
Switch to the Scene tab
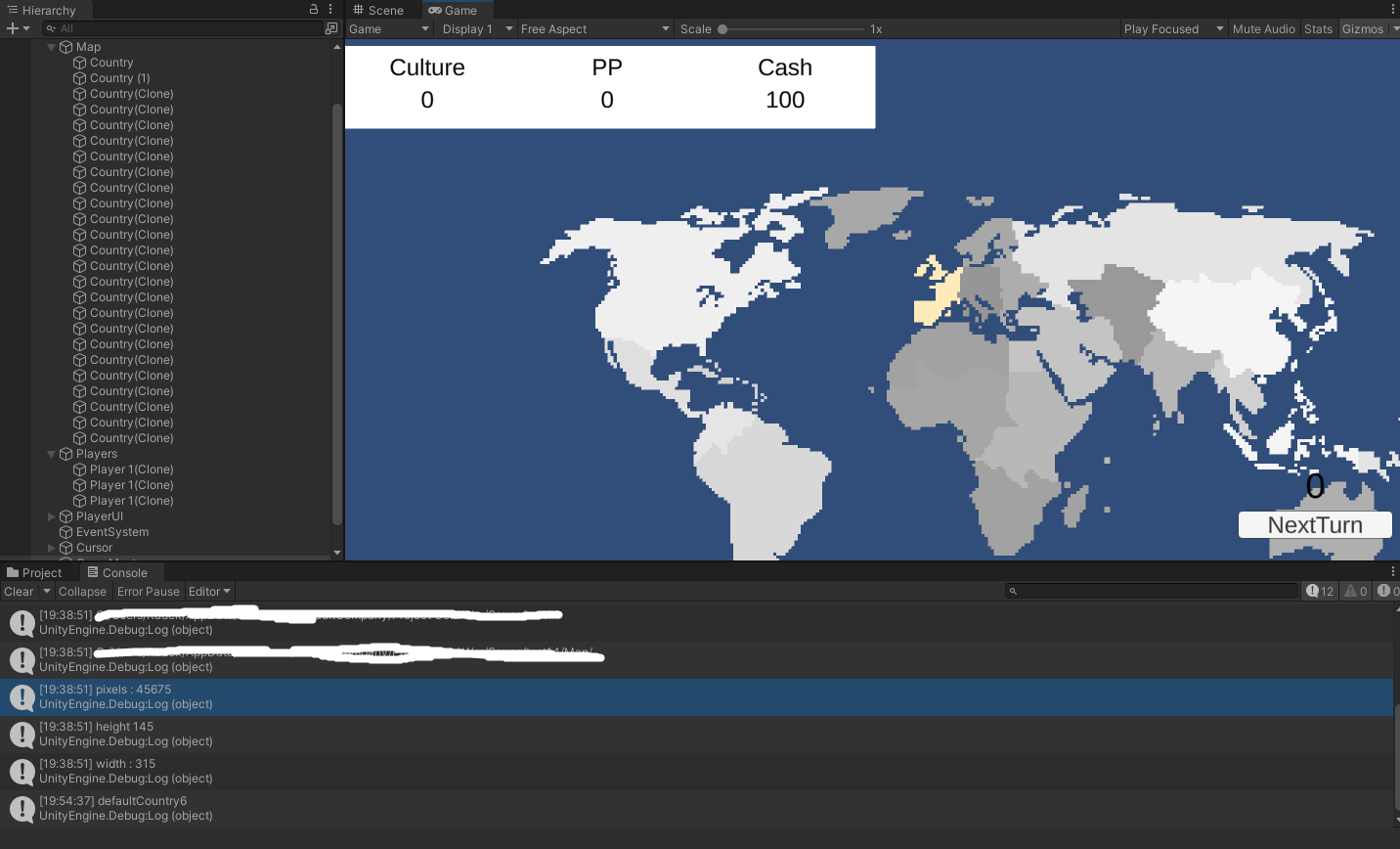[x=379, y=10]
